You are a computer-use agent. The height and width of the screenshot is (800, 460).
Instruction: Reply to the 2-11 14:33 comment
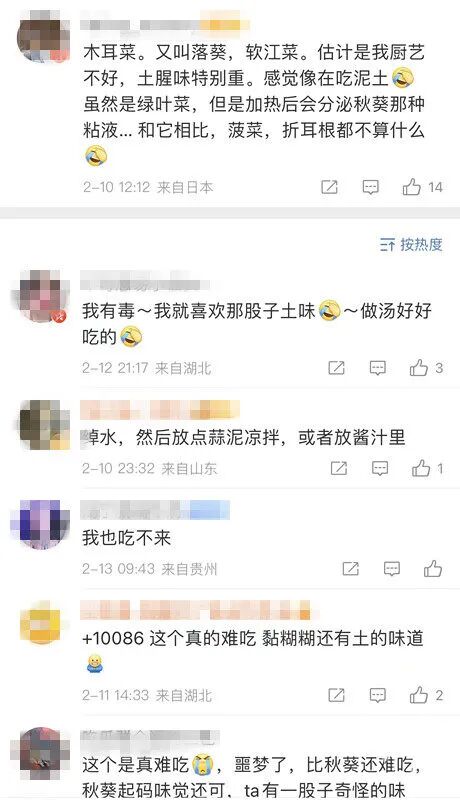pyautogui.click(x=377, y=695)
